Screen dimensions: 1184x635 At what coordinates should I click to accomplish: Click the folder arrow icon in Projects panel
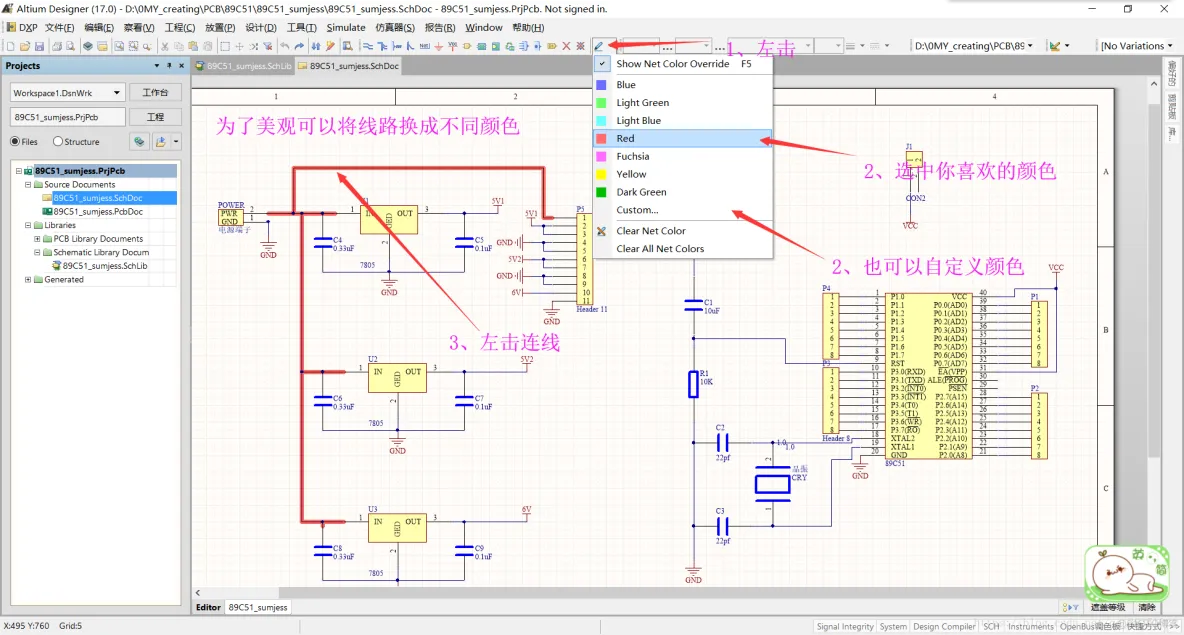tap(160, 141)
